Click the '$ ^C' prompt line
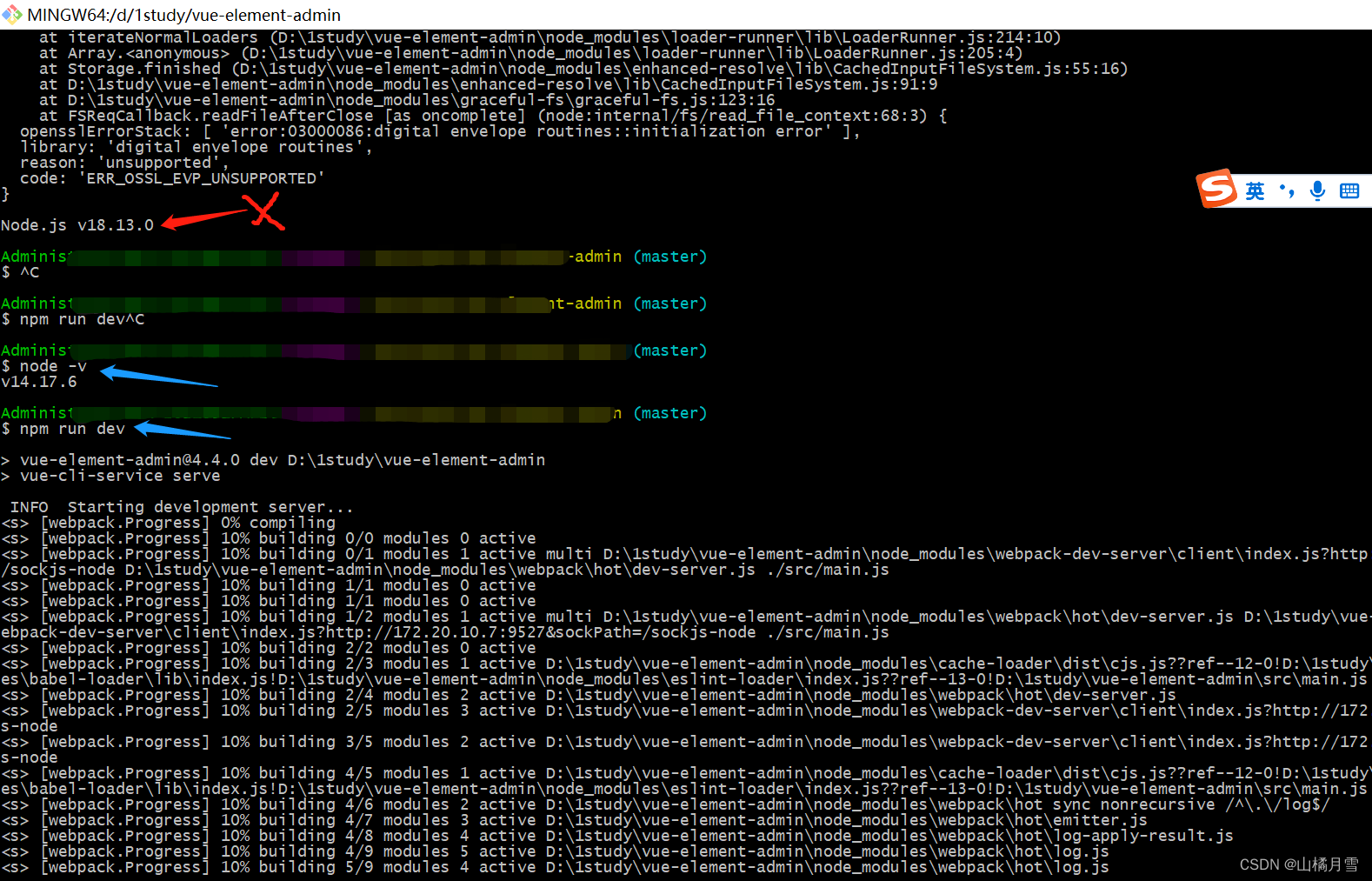Viewport: 1372px width, 881px height. click(20, 272)
